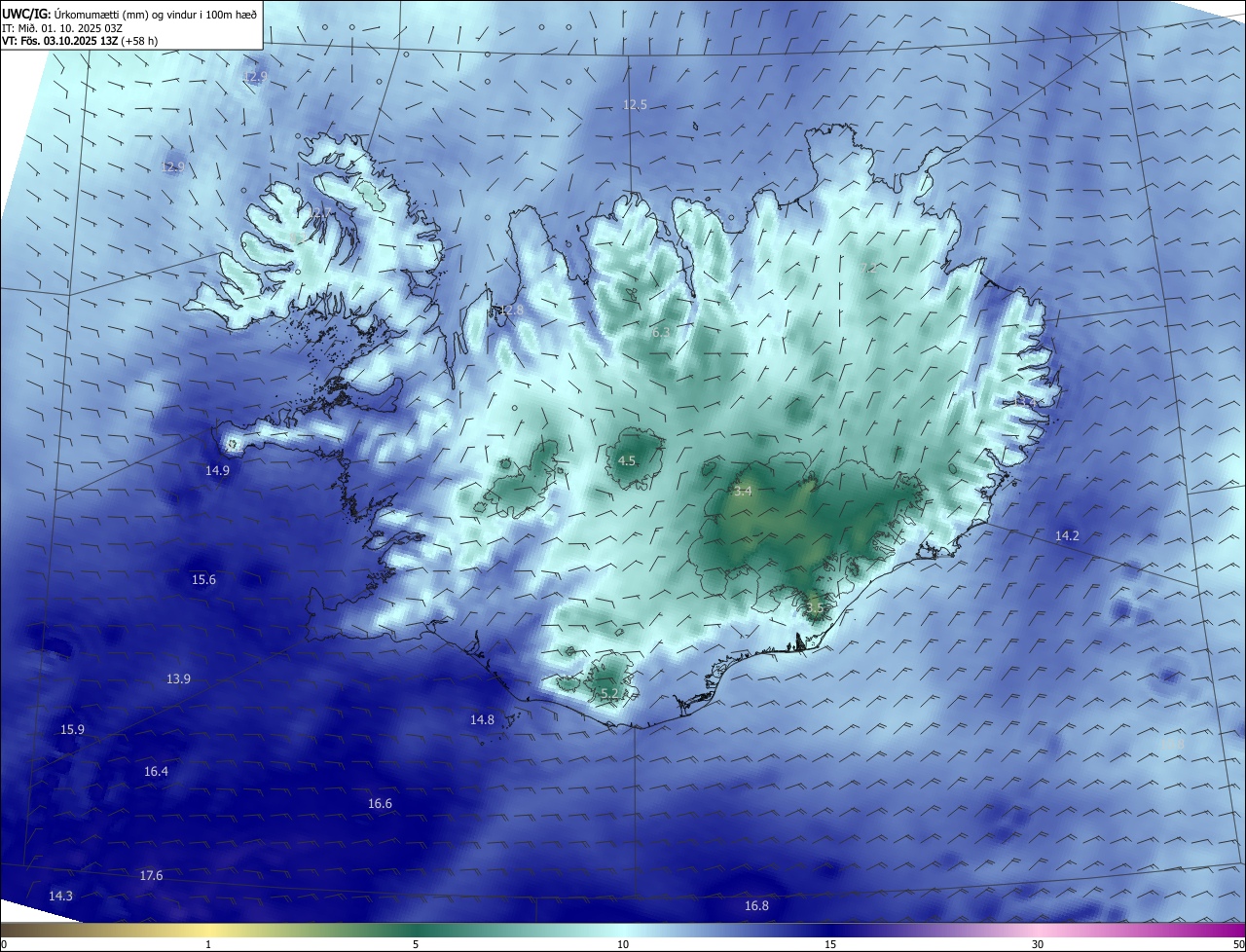Click the color scale tick label 5

click(x=416, y=944)
